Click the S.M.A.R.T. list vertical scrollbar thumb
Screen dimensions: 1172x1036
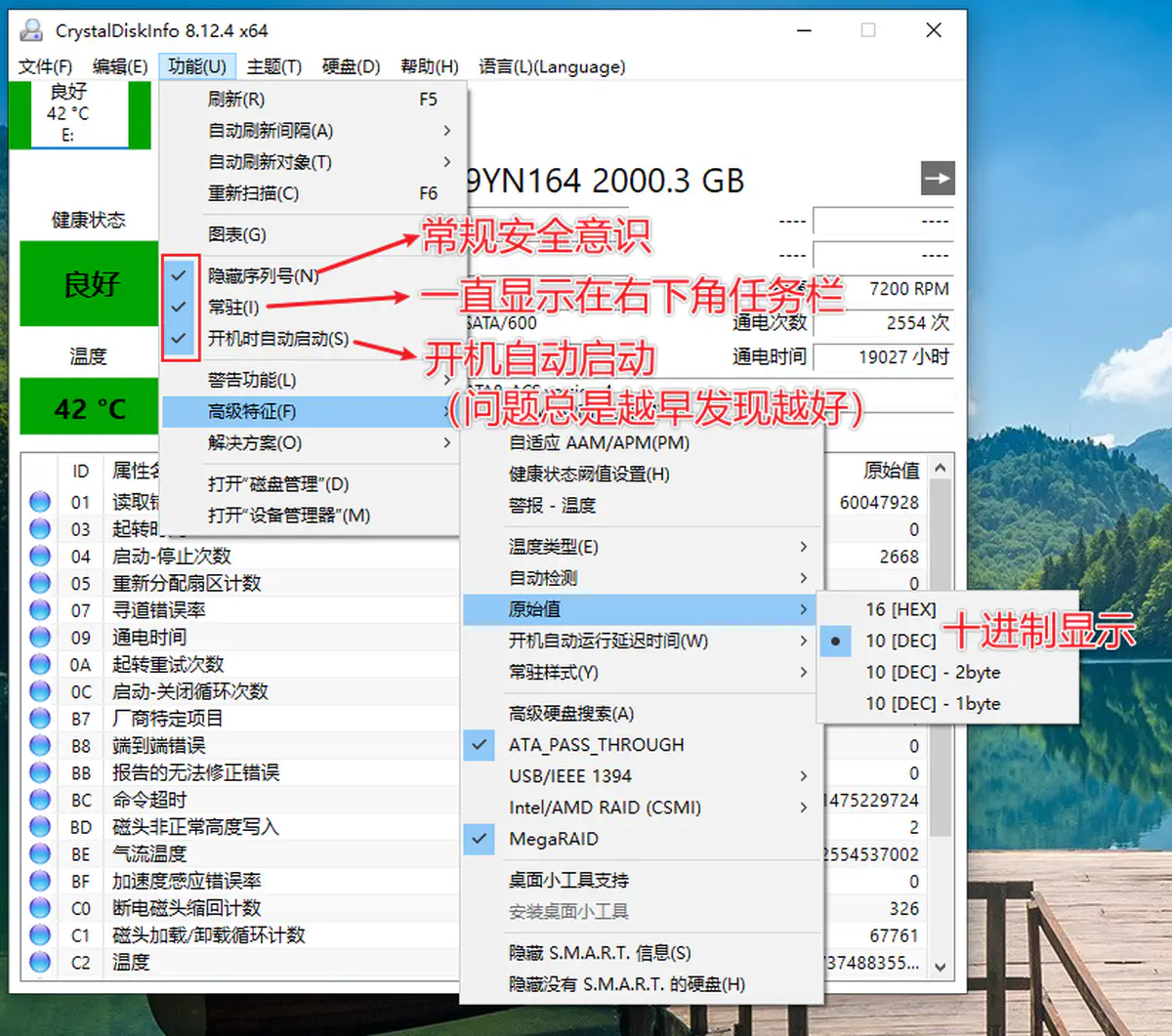coord(940,659)
